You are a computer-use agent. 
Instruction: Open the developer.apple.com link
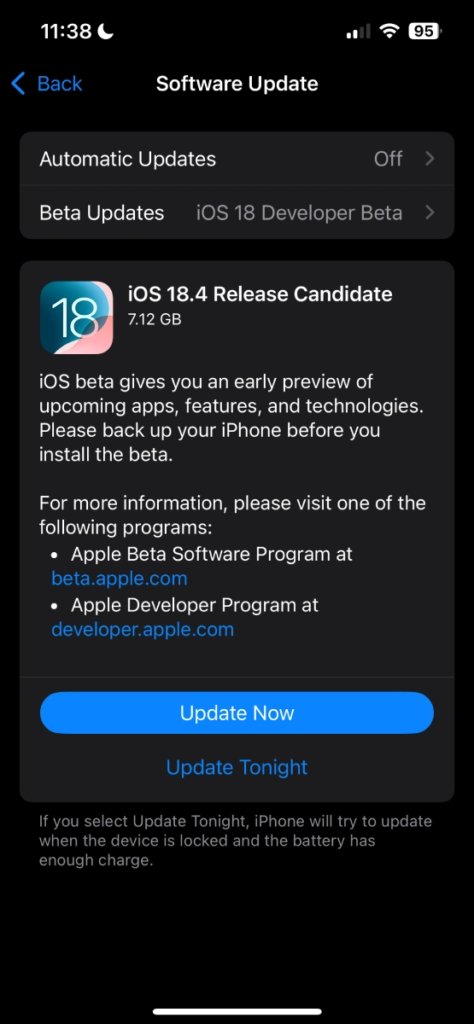click(142, 630)
